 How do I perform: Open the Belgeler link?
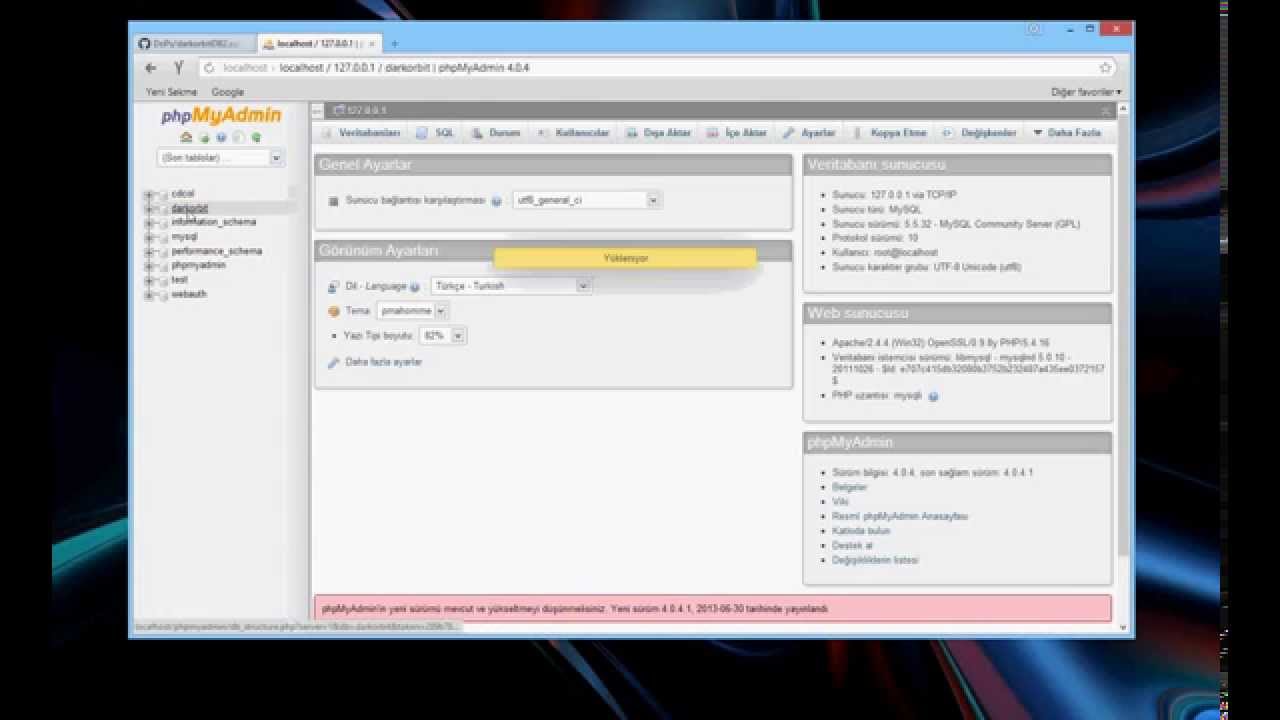pyautogui.click(x=849, y=487)
